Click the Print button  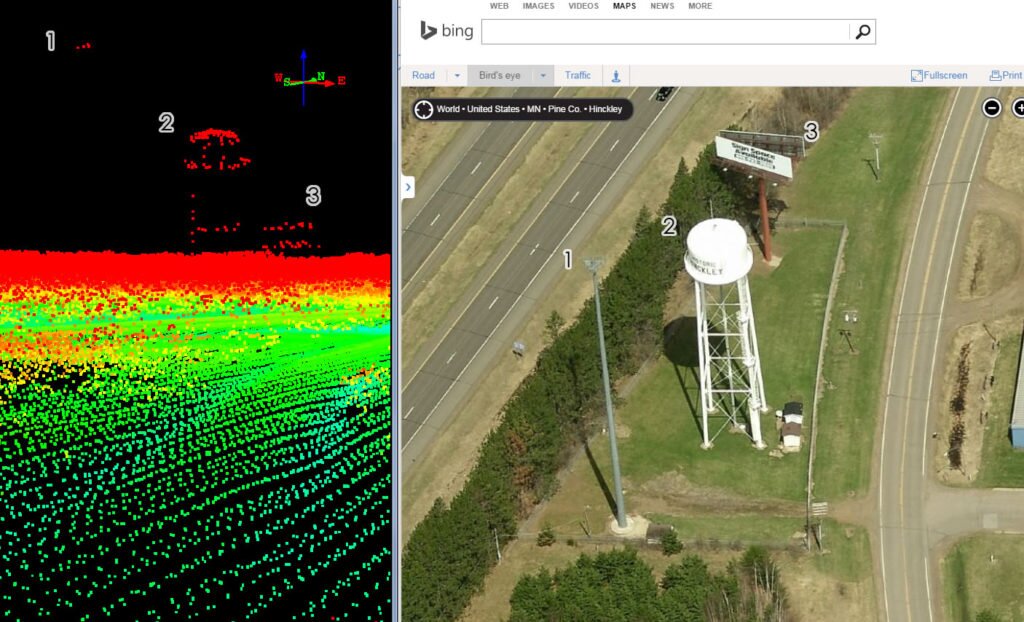pyautogui.click(x=1006, y=76)
